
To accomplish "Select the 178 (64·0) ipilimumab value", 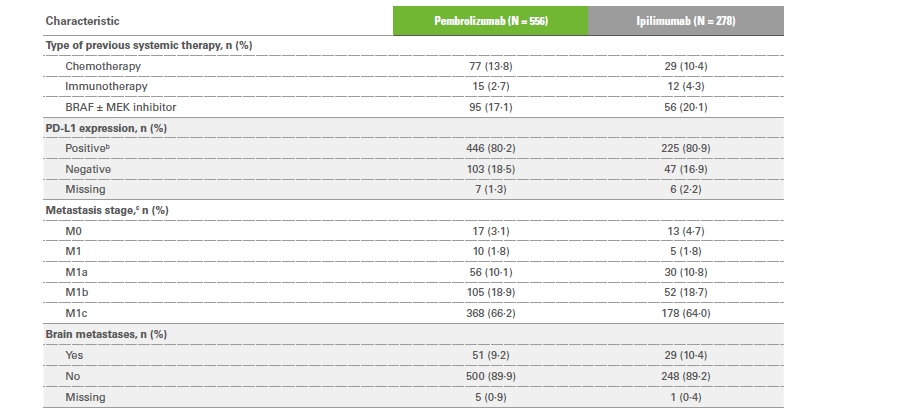I will point(686,314).
